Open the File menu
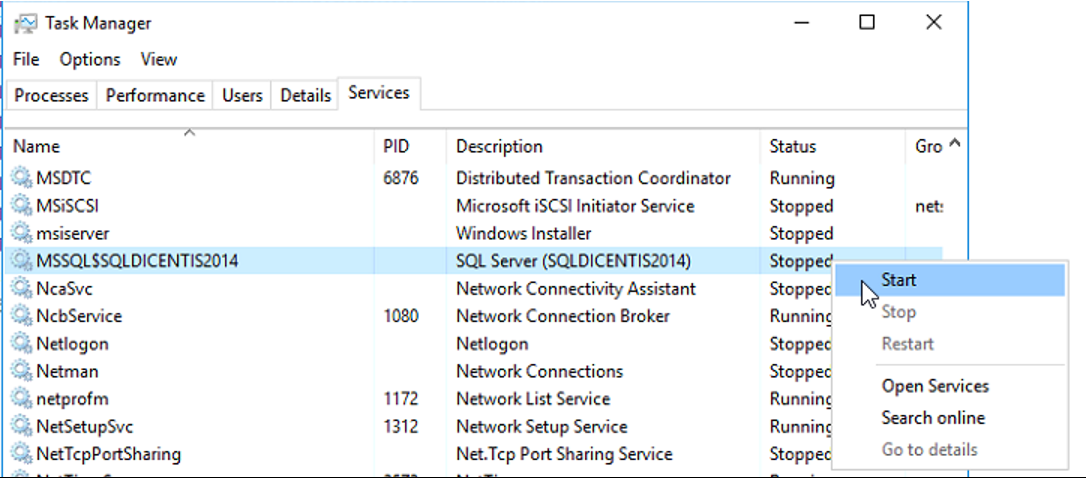The height and width of the screenshot is (478, 1086). tap(26, 60)
